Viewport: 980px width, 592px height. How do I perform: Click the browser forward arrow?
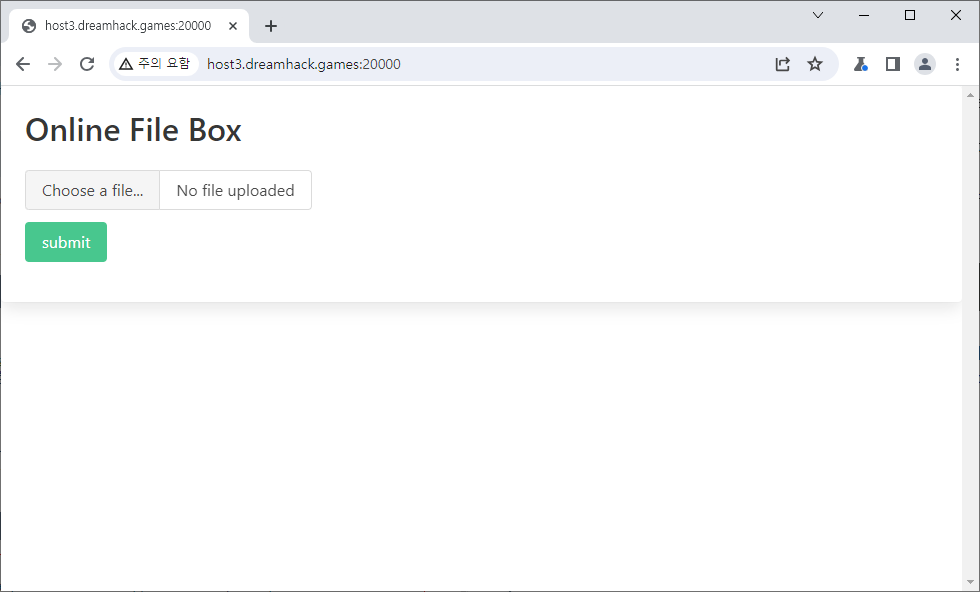click(x=55, y=64)
